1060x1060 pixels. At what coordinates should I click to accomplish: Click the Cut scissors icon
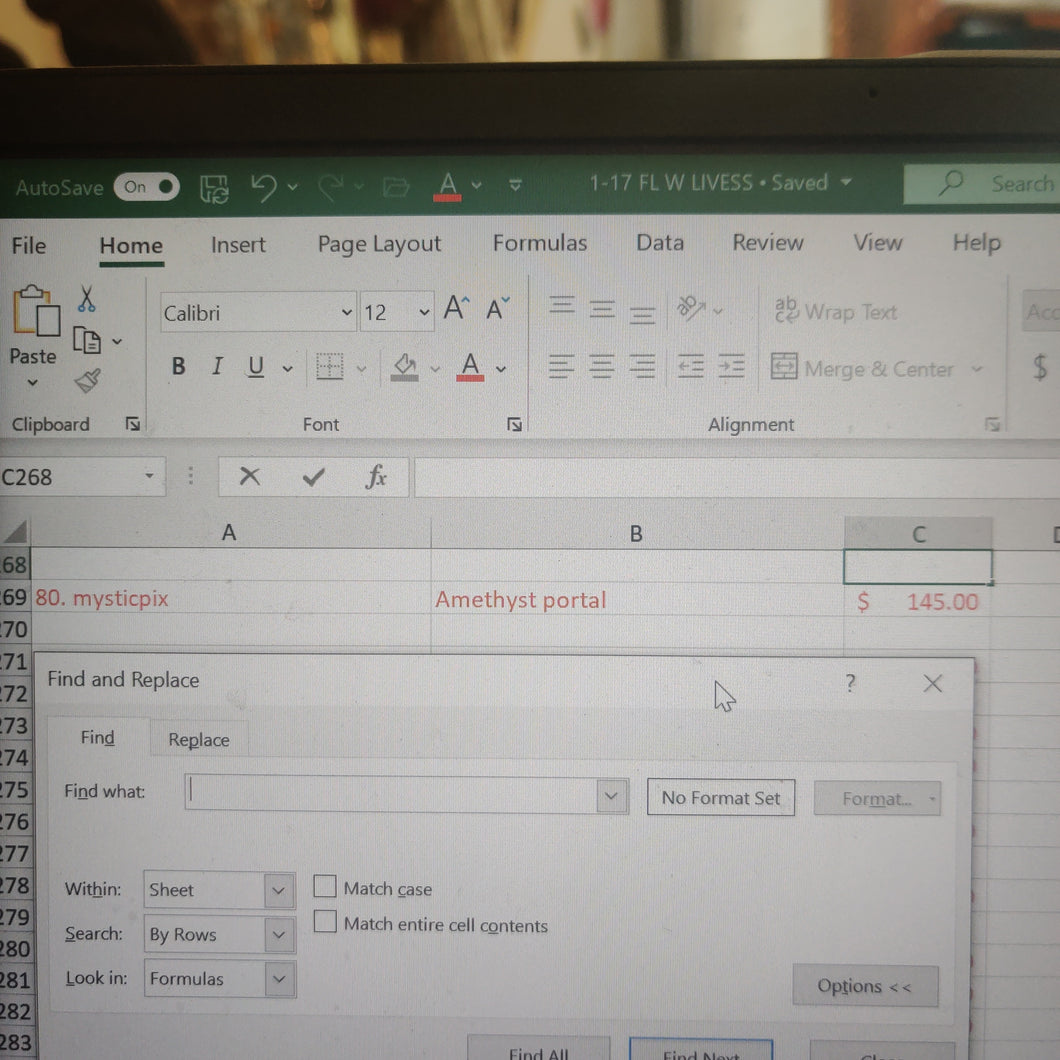86,298
